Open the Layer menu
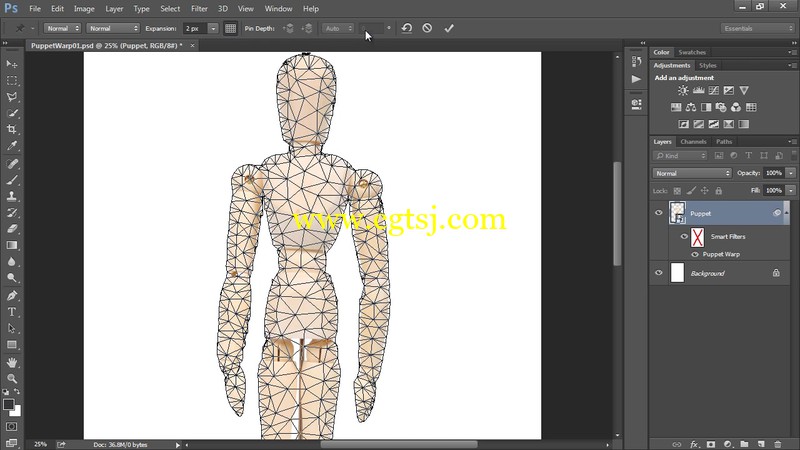 coord(114,9)
